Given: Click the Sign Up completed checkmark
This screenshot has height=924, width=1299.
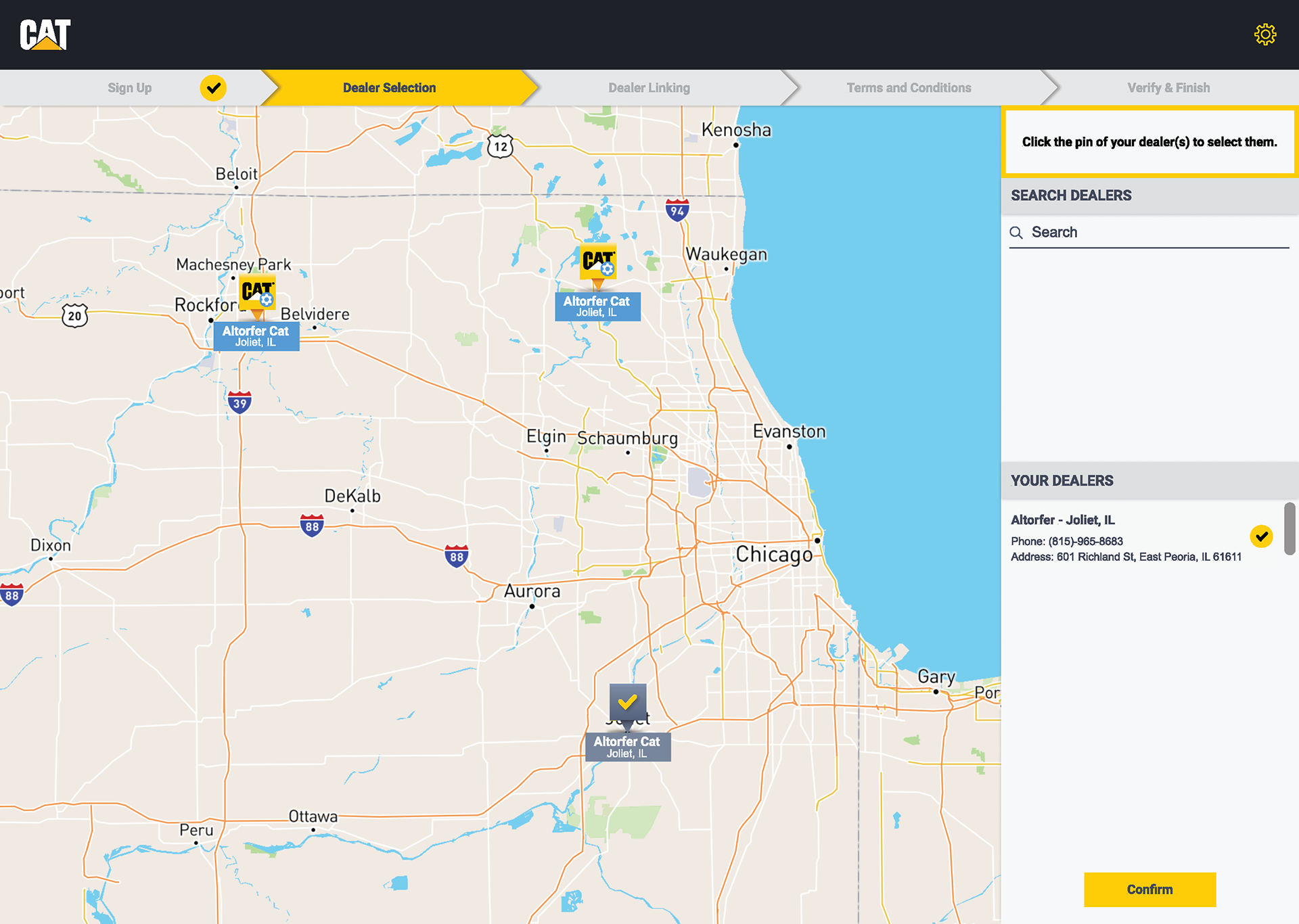Looking at the screenshot, I should (213, 88).
